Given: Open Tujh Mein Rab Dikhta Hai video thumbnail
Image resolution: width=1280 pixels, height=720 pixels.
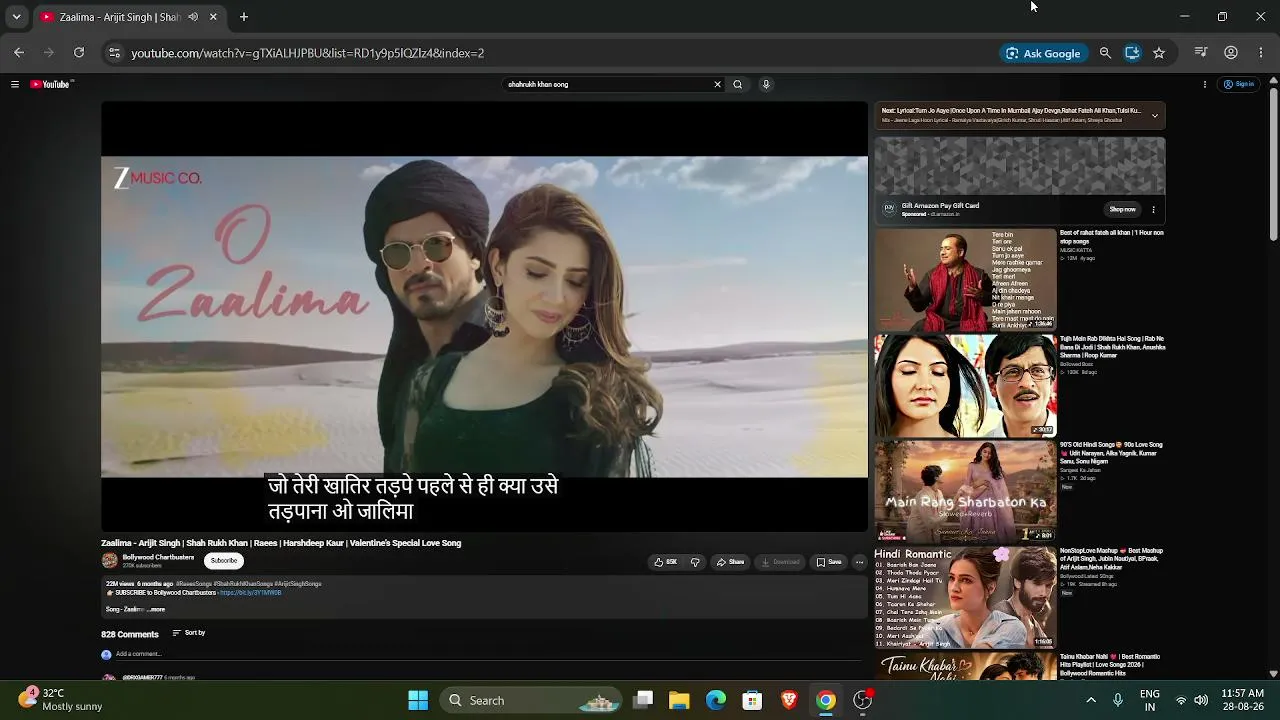Looking at the screenshot, I should pos(965,386).
